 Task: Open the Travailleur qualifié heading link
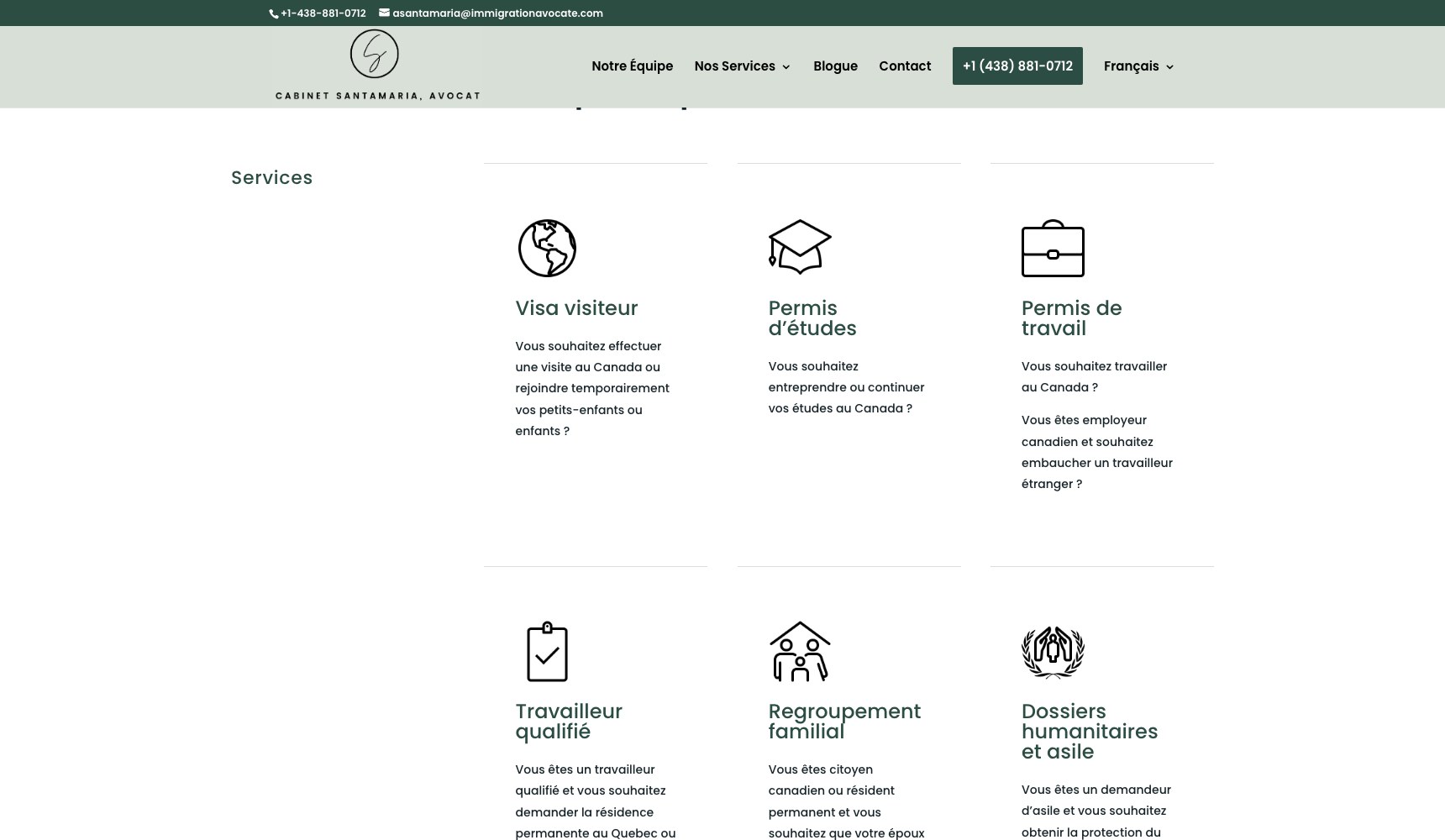click(x=569, y=722)
